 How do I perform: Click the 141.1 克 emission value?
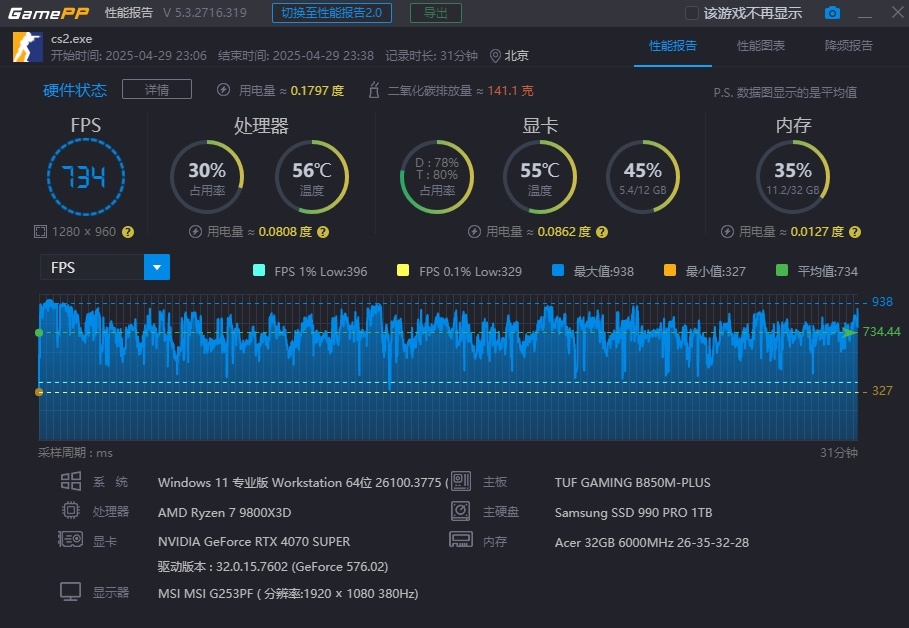(510, 90)
